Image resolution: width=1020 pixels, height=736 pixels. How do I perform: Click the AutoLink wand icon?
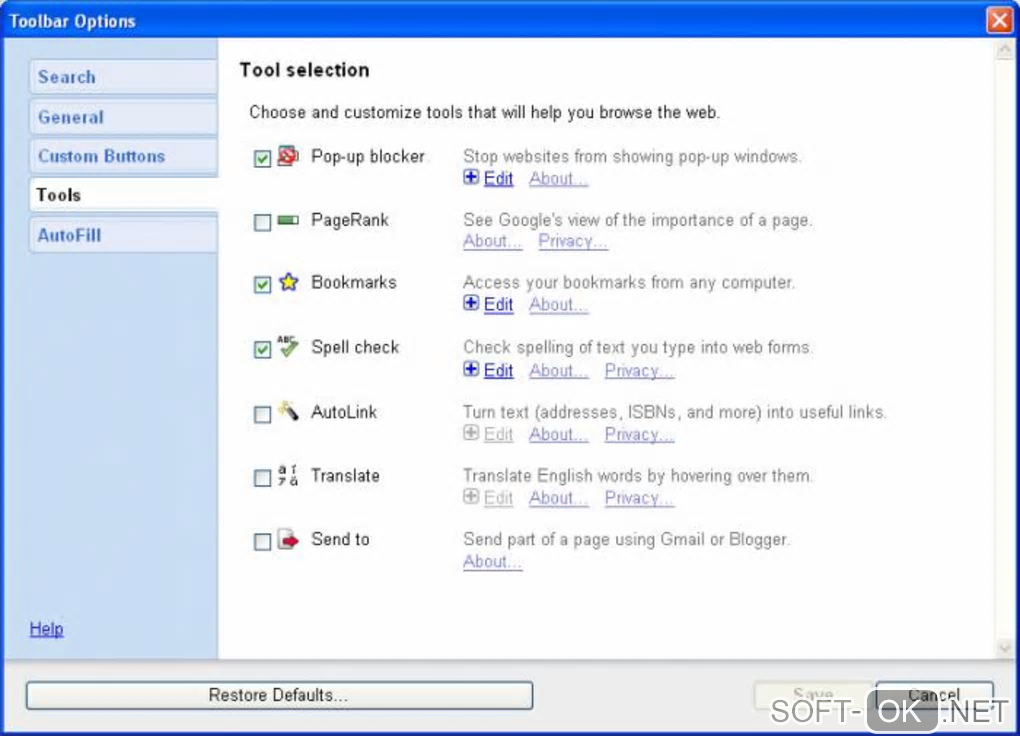[288, 411]
